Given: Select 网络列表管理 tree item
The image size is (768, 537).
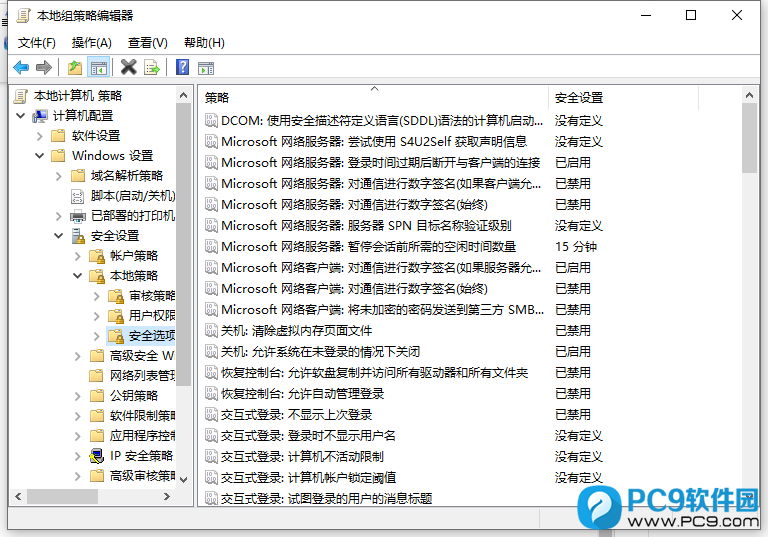Looking at the screenshot, I should (x=142, y=376).
